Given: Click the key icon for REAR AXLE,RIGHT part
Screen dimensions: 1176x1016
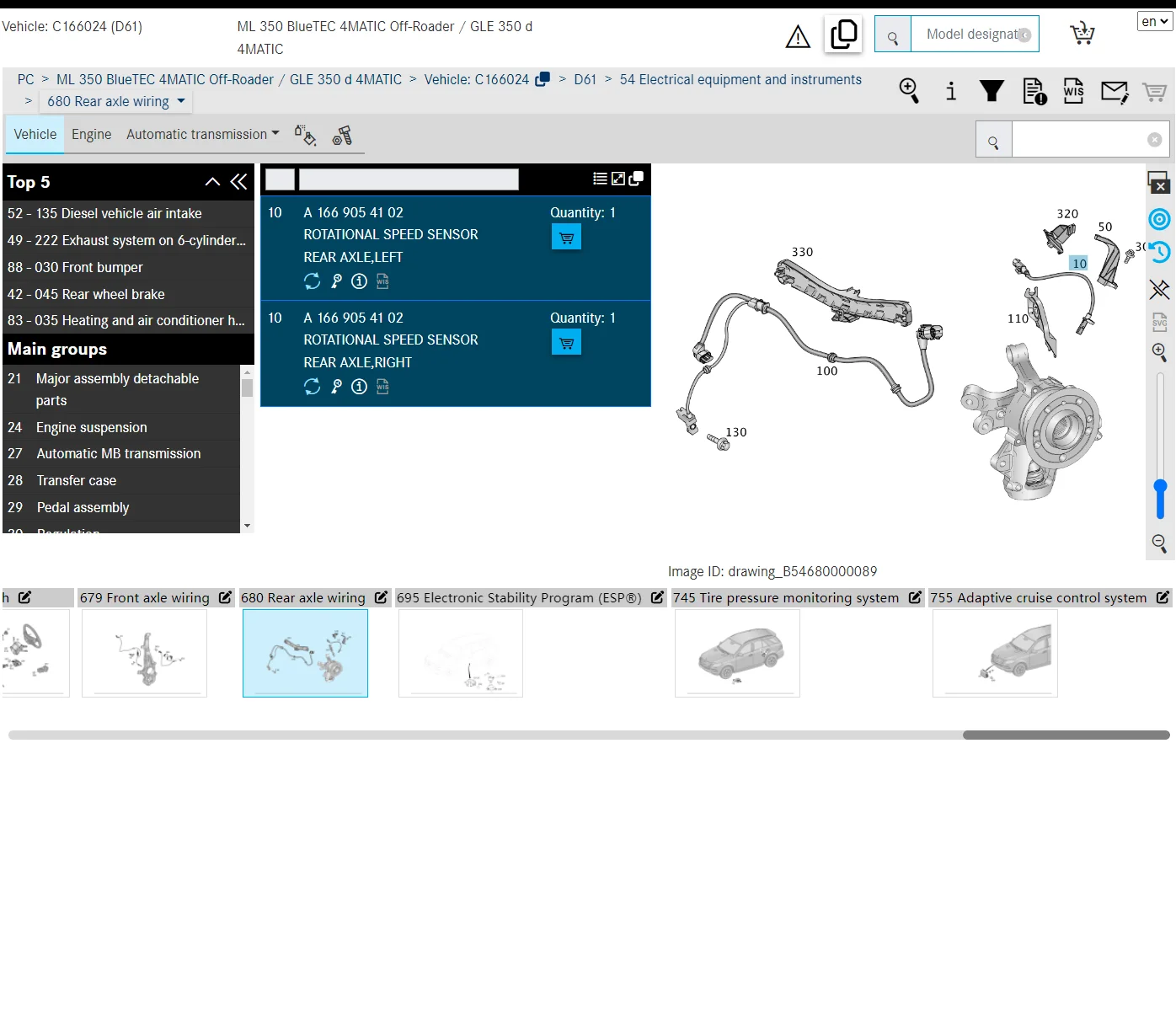Looking at the screenshot, I should (x=336, y=387).
